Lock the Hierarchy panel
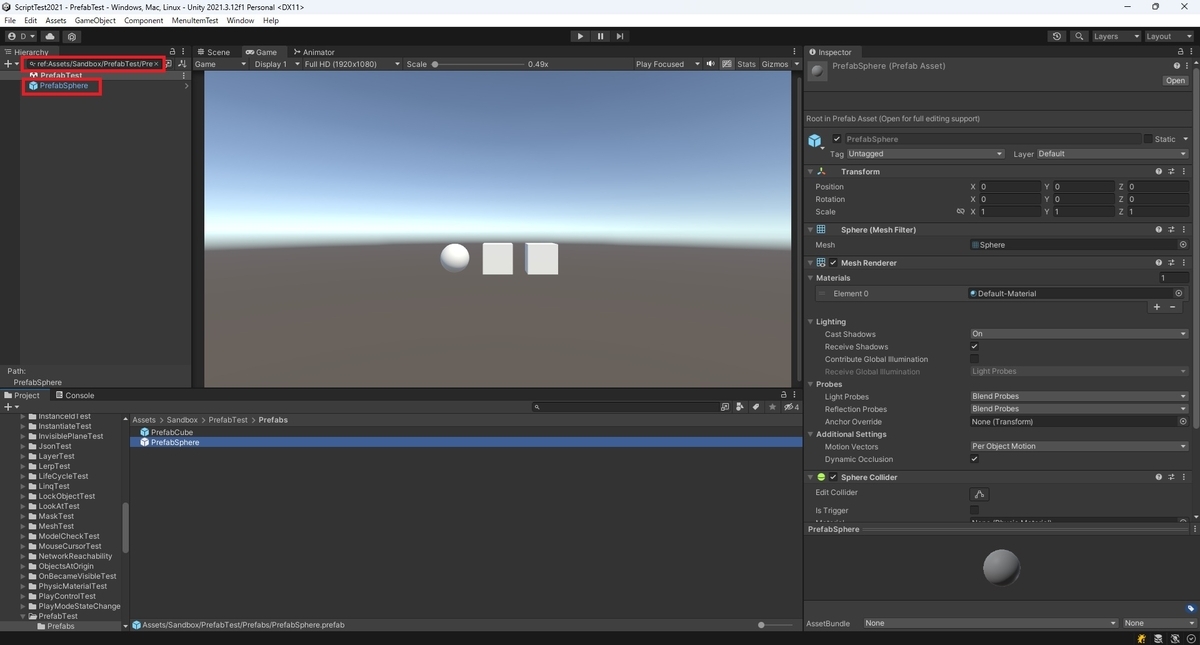The height and width of the screenshot is (645, 1200). (x=172, y=52)
